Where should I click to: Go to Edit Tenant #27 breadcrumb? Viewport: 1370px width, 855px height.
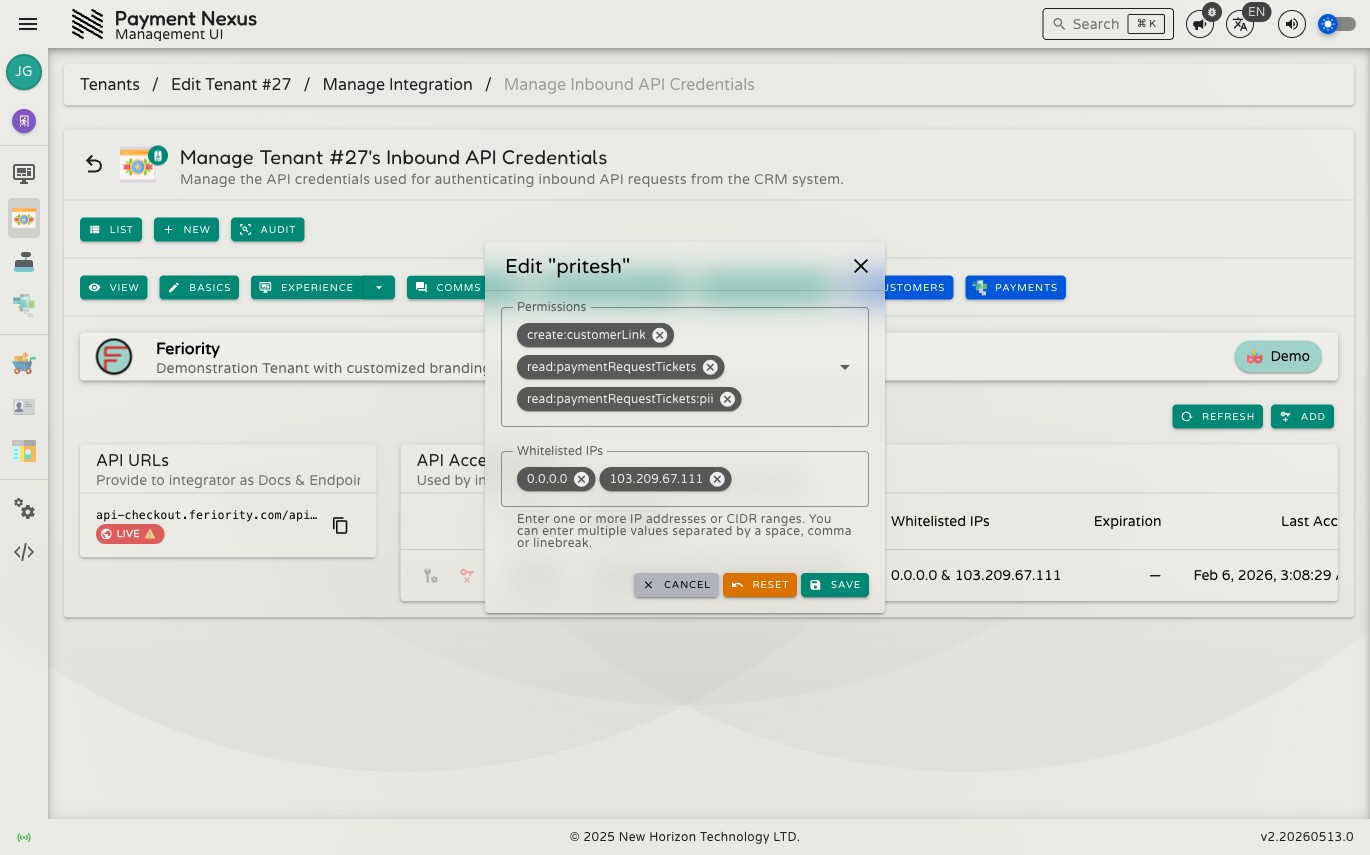231,85
